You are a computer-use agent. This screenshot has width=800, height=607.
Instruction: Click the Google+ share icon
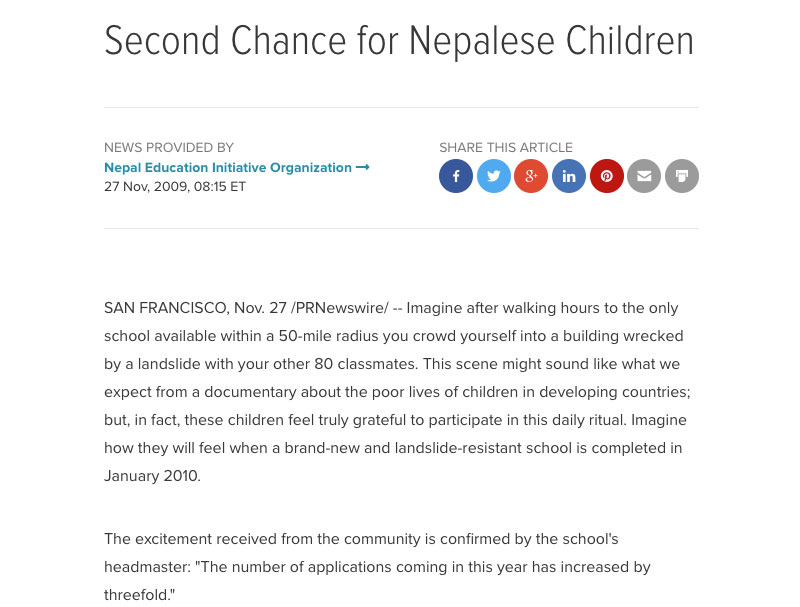[x=531, y=176]
